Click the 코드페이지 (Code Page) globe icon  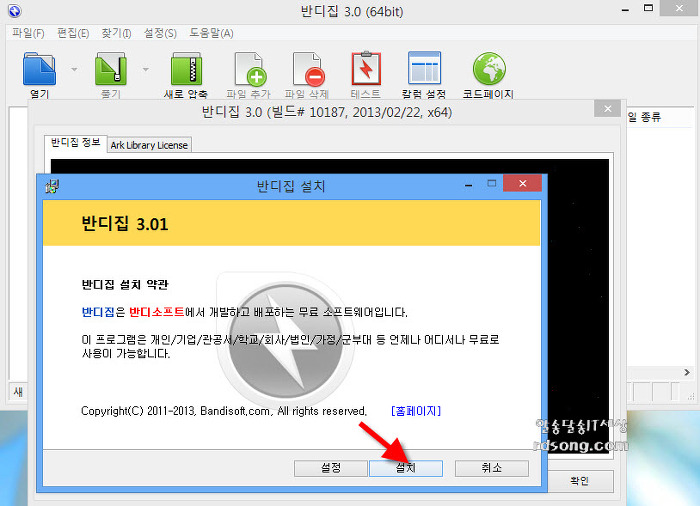pos(488,70)
